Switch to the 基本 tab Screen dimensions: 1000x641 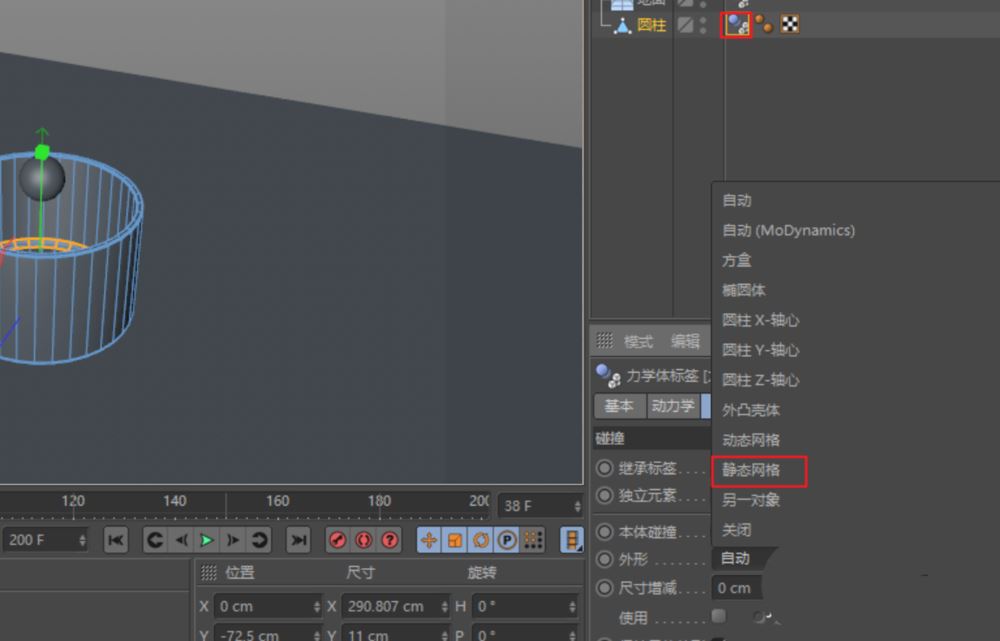coord(619,406)
